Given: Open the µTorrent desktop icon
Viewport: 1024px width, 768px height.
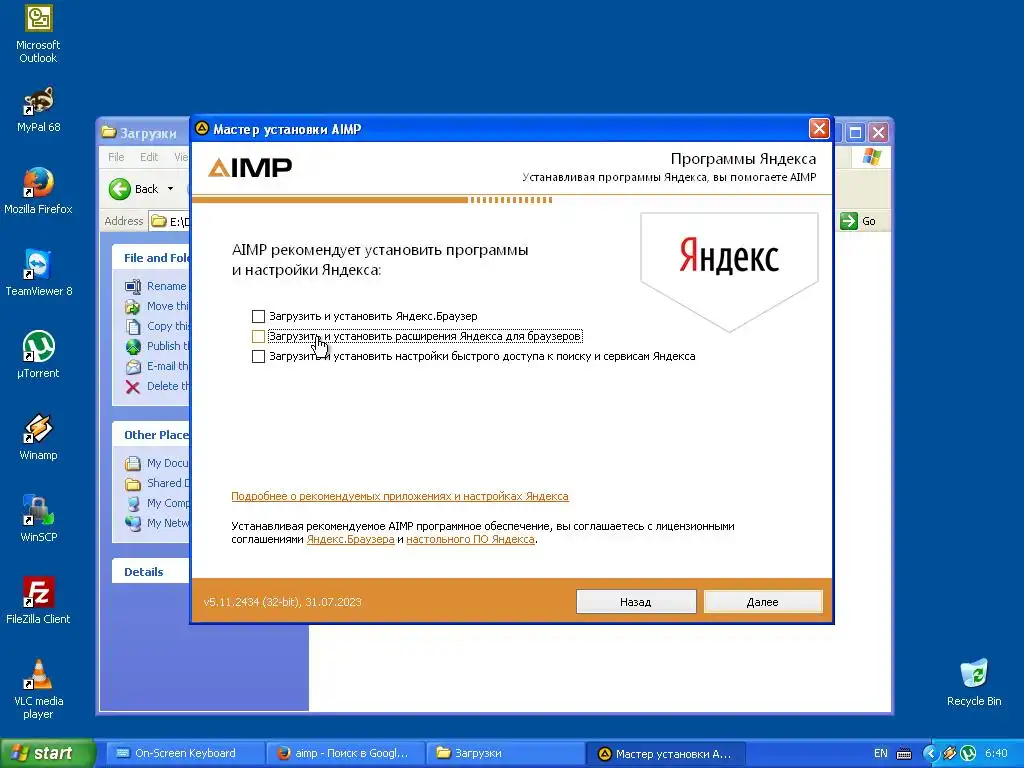Looking at the screenshot, I should coord(38,355).
